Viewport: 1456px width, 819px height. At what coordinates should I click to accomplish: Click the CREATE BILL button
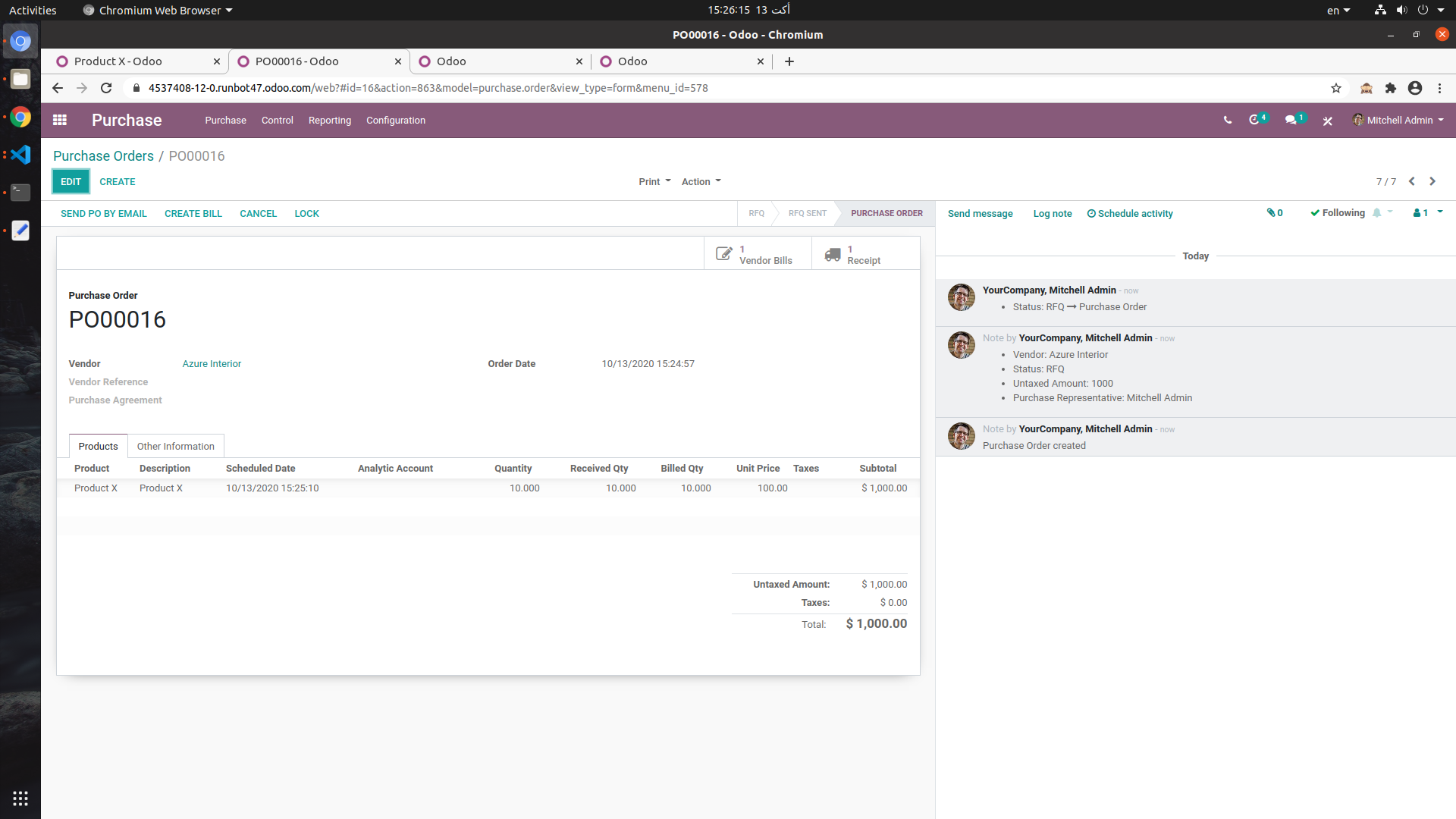coord(193,213)
